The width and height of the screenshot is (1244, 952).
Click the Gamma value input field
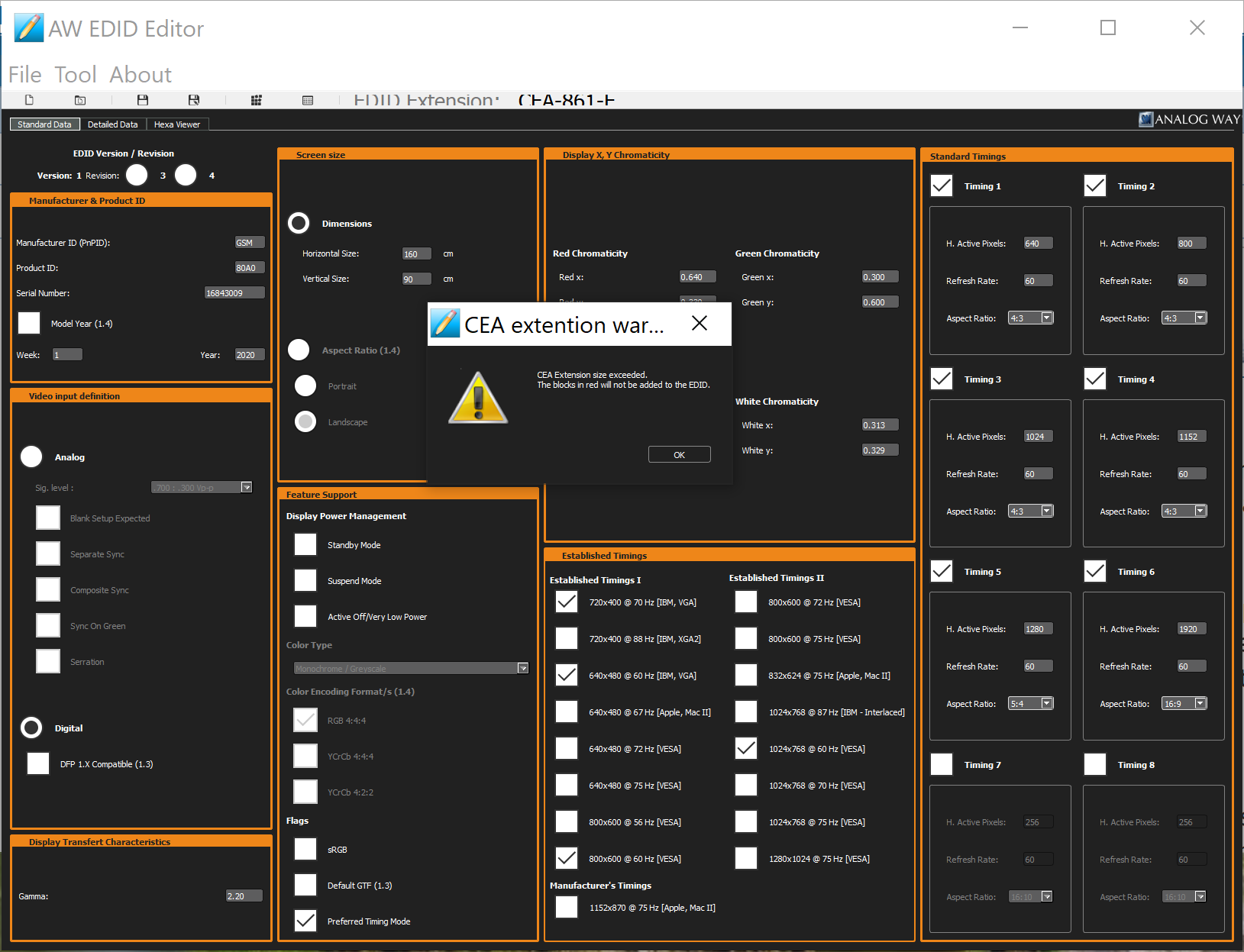point(244,896)
